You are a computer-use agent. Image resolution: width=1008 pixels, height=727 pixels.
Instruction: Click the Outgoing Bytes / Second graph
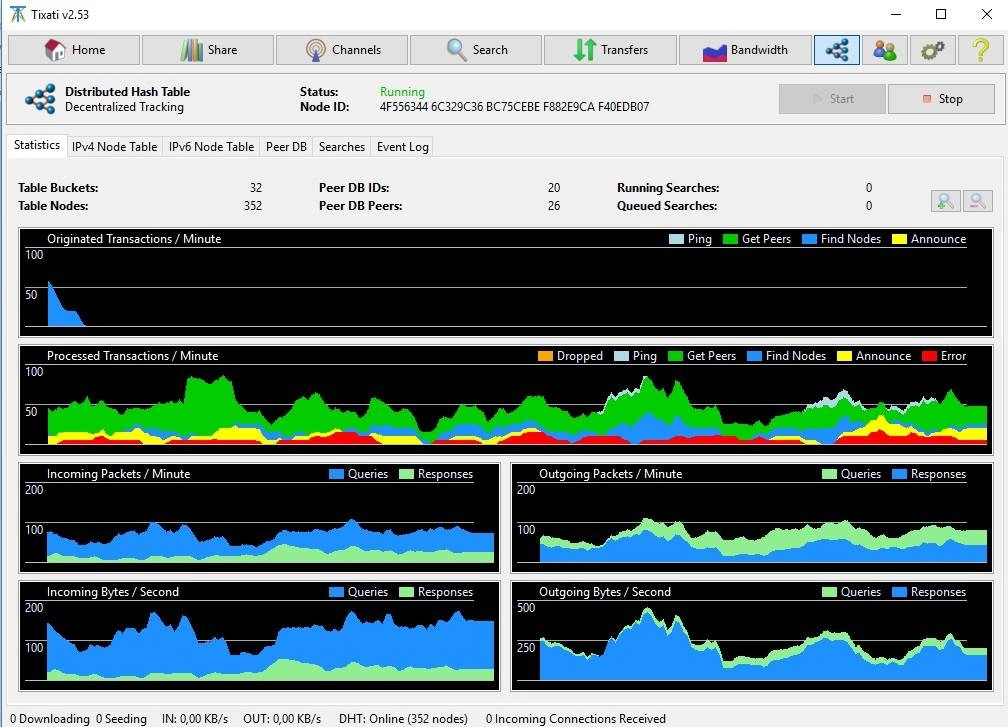pyautogui.click(x=752, y=636)
